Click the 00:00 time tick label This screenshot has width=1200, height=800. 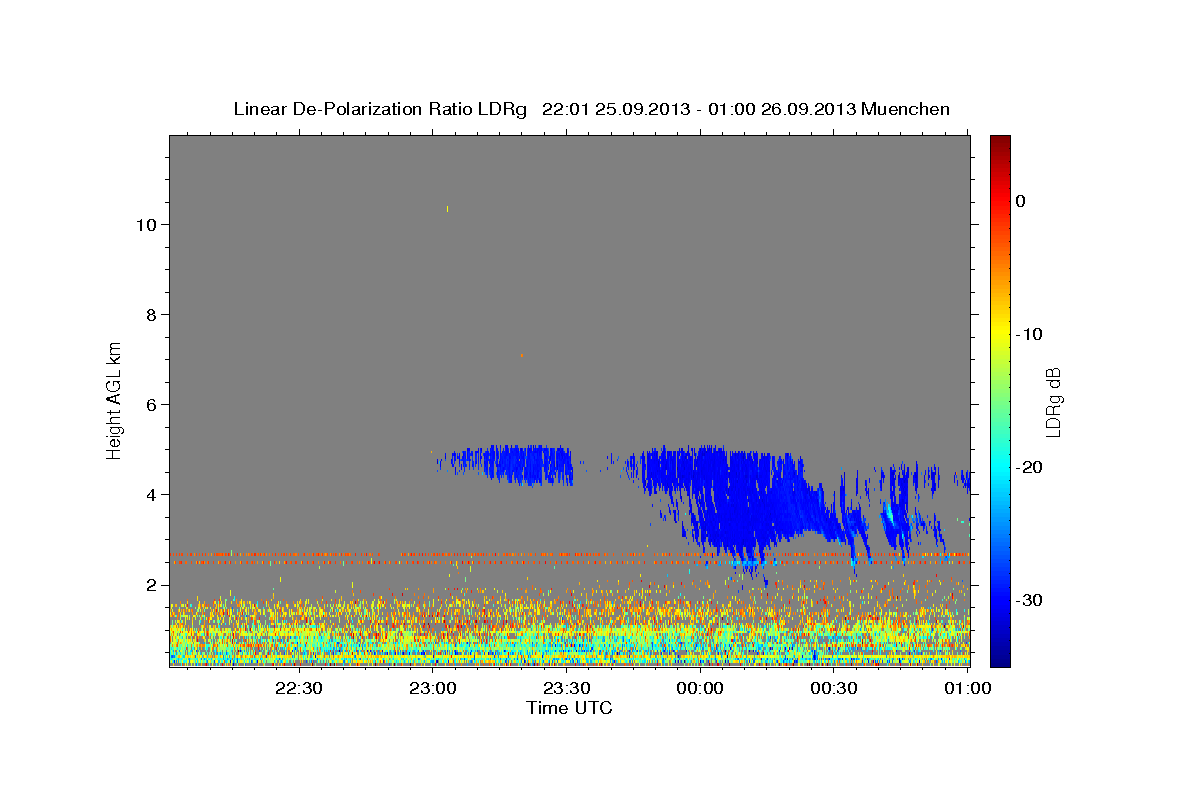[700, 688]
